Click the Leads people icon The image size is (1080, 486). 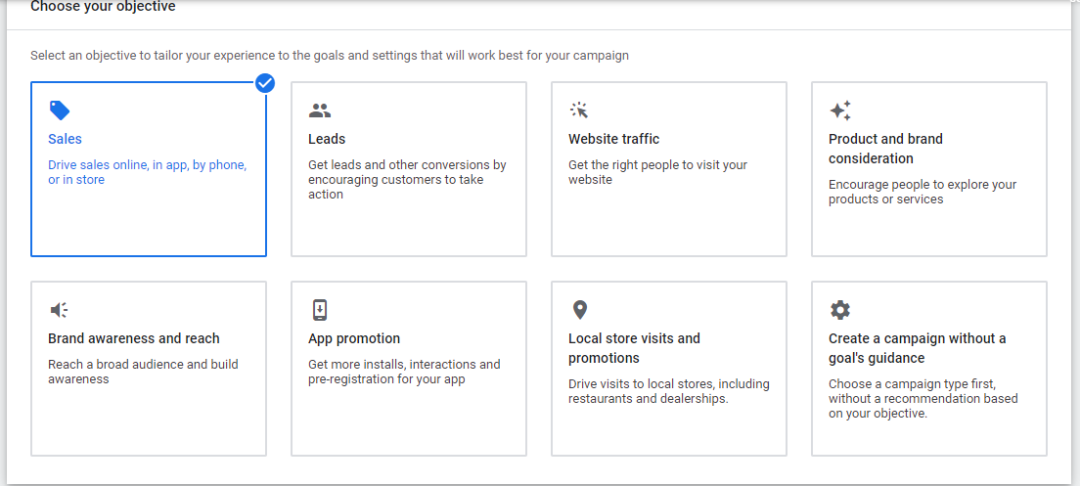point(320,110)
